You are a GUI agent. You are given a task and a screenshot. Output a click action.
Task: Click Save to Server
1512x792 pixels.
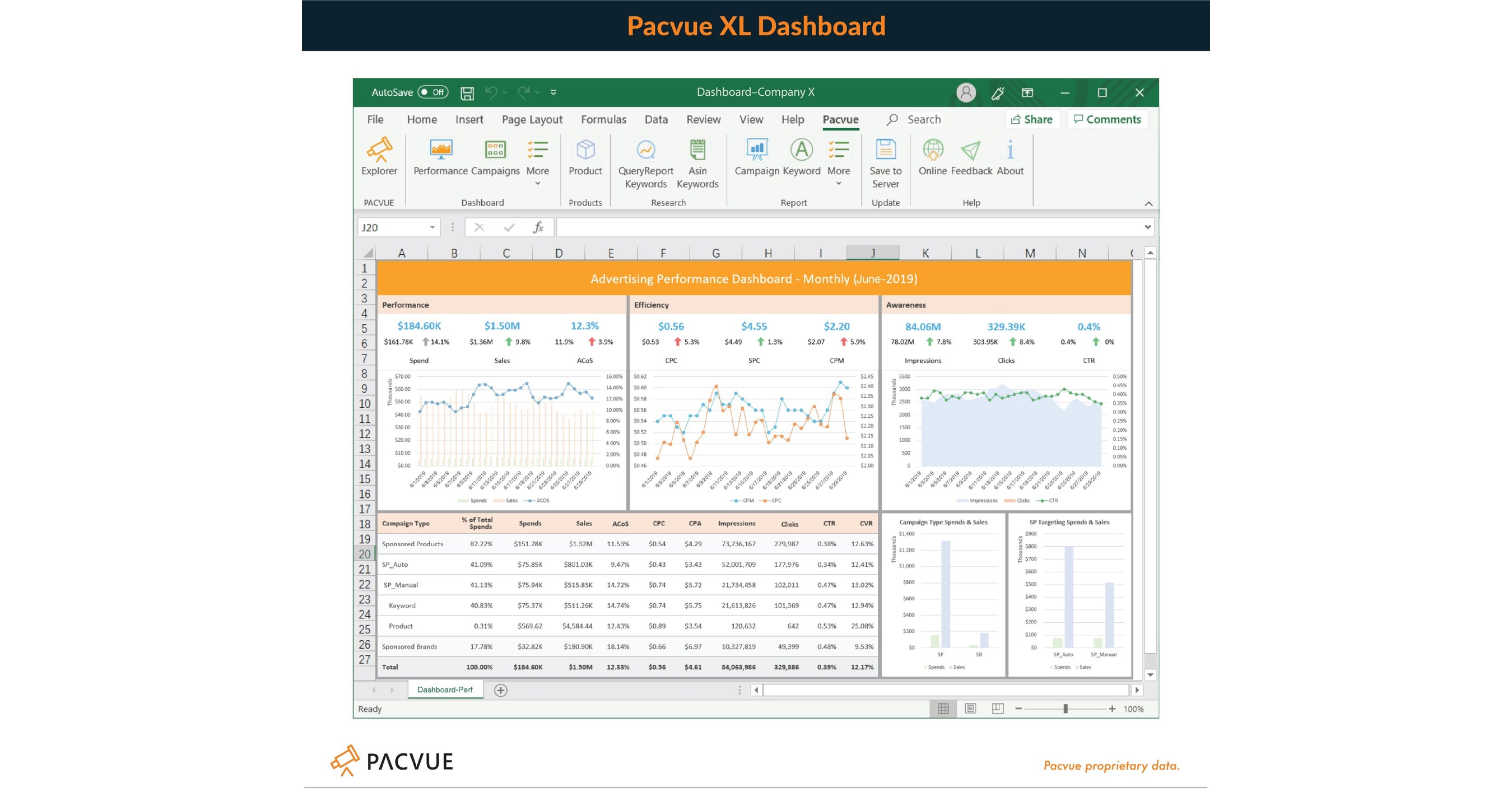pos(885,151)
